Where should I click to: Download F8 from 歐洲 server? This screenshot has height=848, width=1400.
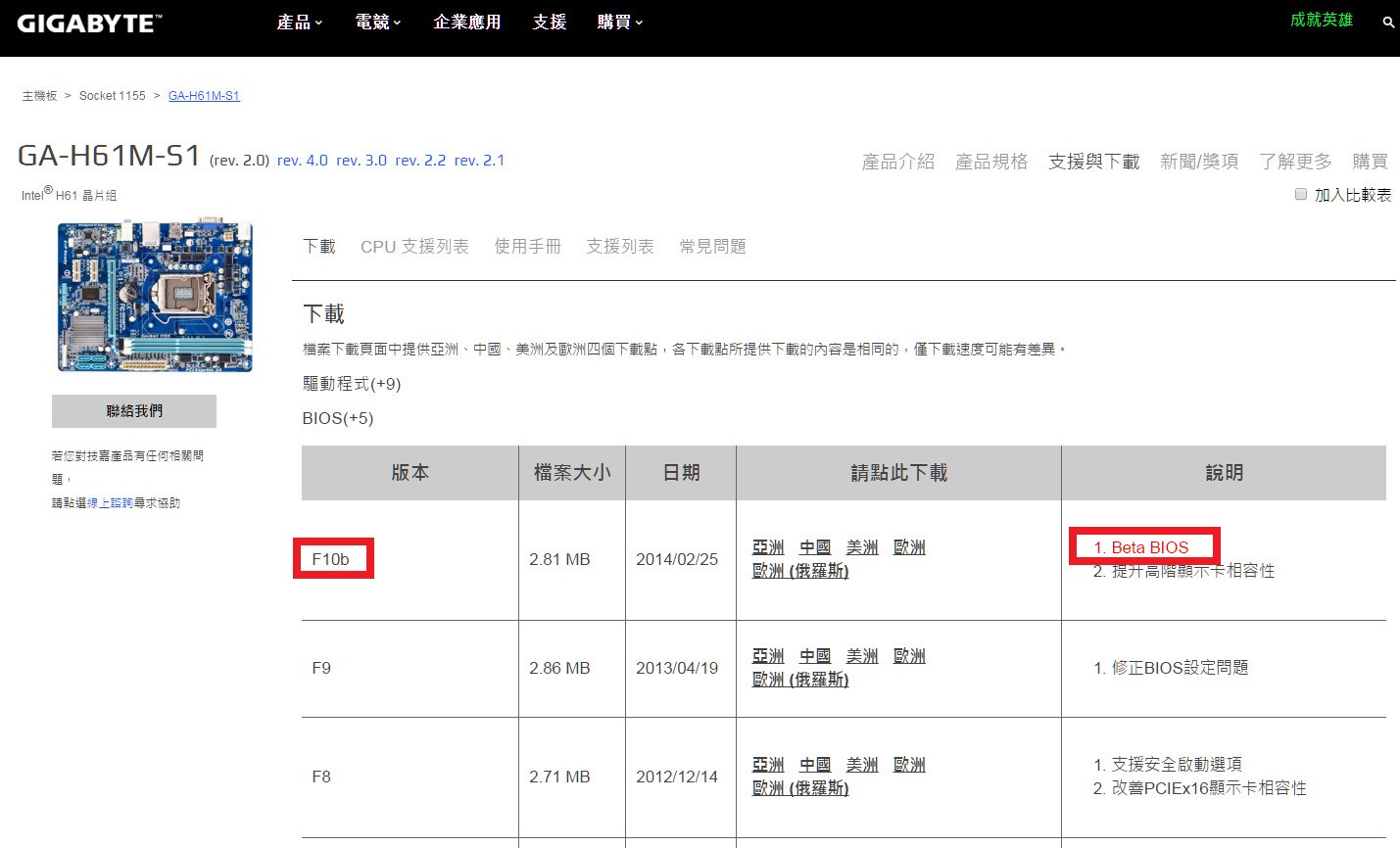909,765
